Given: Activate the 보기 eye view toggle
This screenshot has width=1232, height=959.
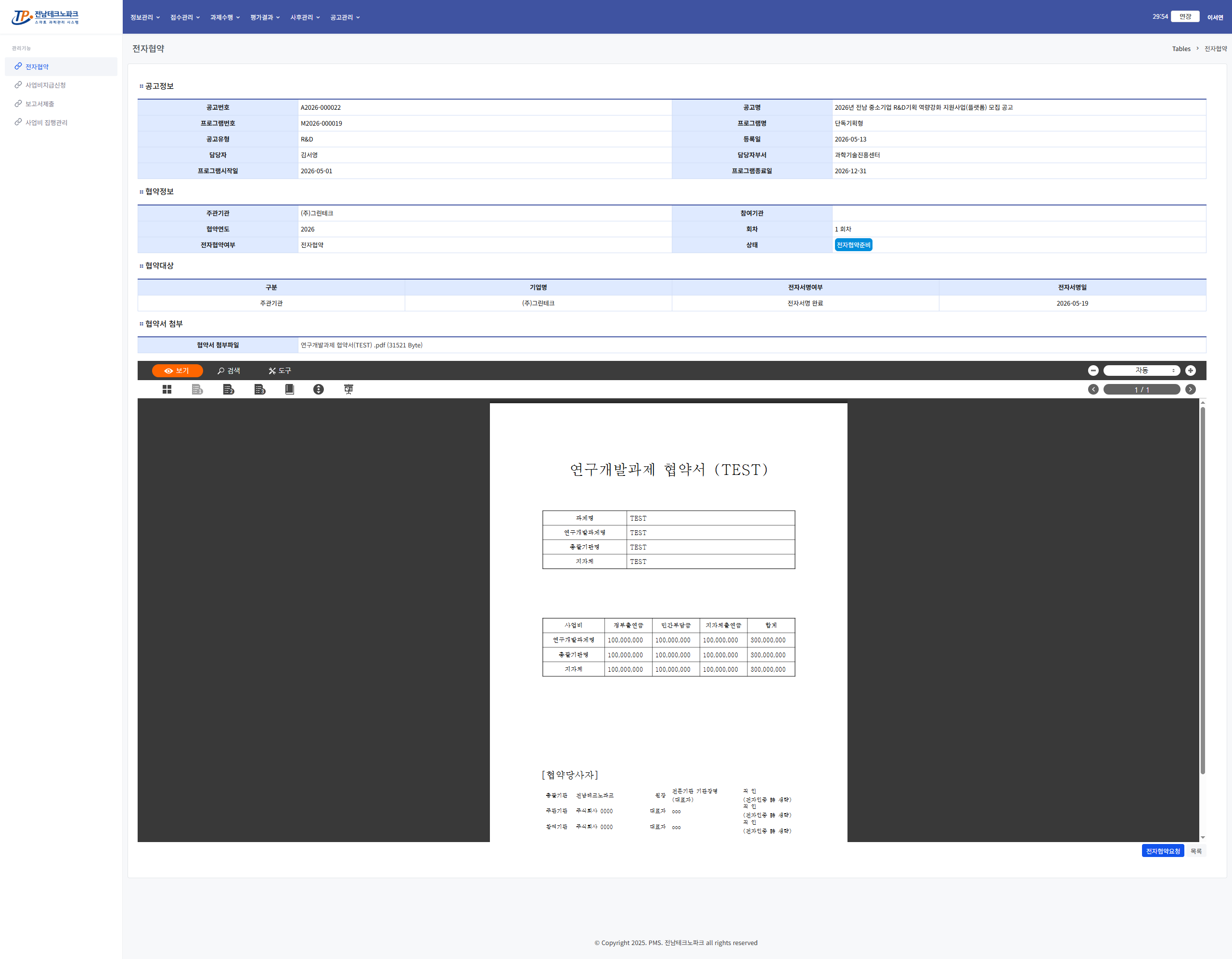Looking at the screenshot, I should click(177, 371).
